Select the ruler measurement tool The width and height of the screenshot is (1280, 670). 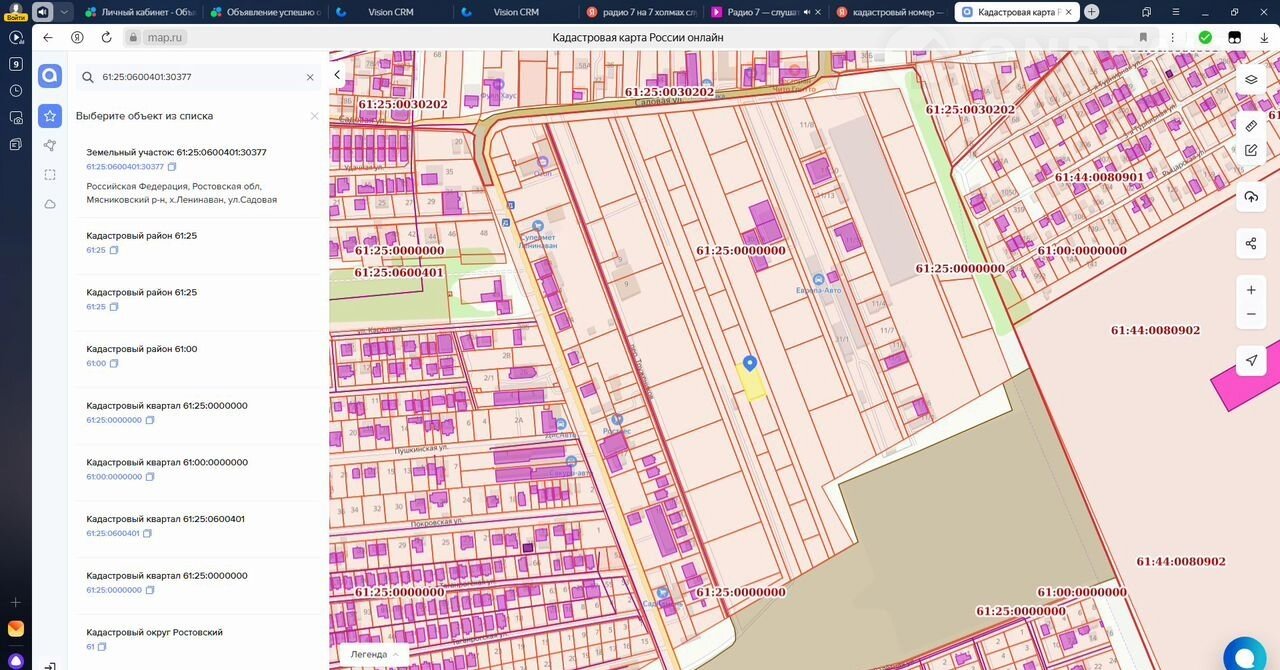(1250, 126)
